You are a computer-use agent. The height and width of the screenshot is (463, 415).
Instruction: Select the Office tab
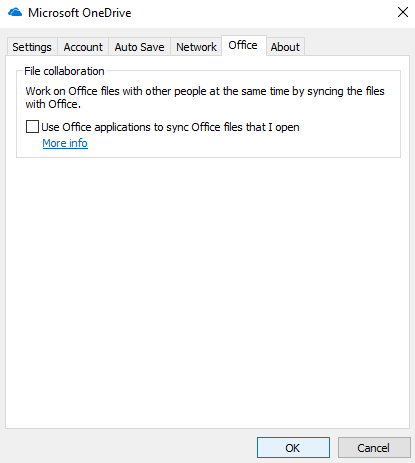(243, 45)
